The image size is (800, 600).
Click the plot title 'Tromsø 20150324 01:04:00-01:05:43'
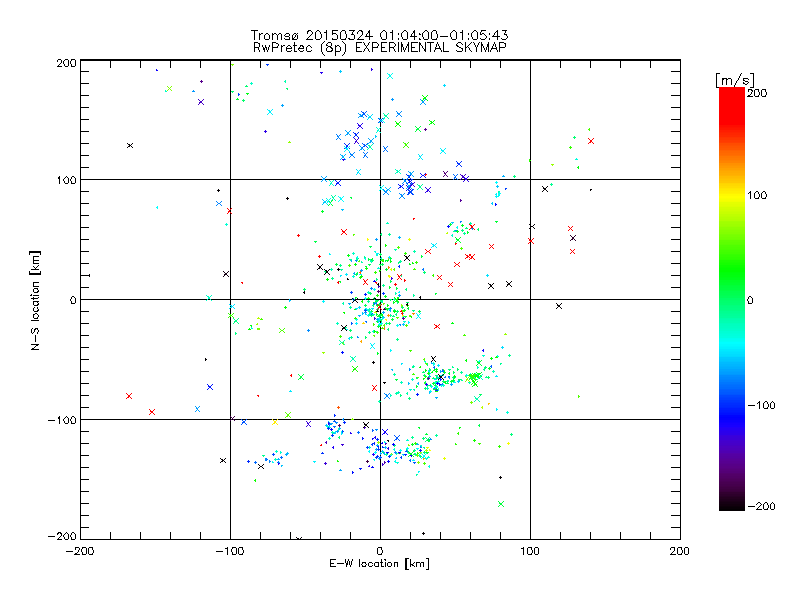[x=379, y=35]
